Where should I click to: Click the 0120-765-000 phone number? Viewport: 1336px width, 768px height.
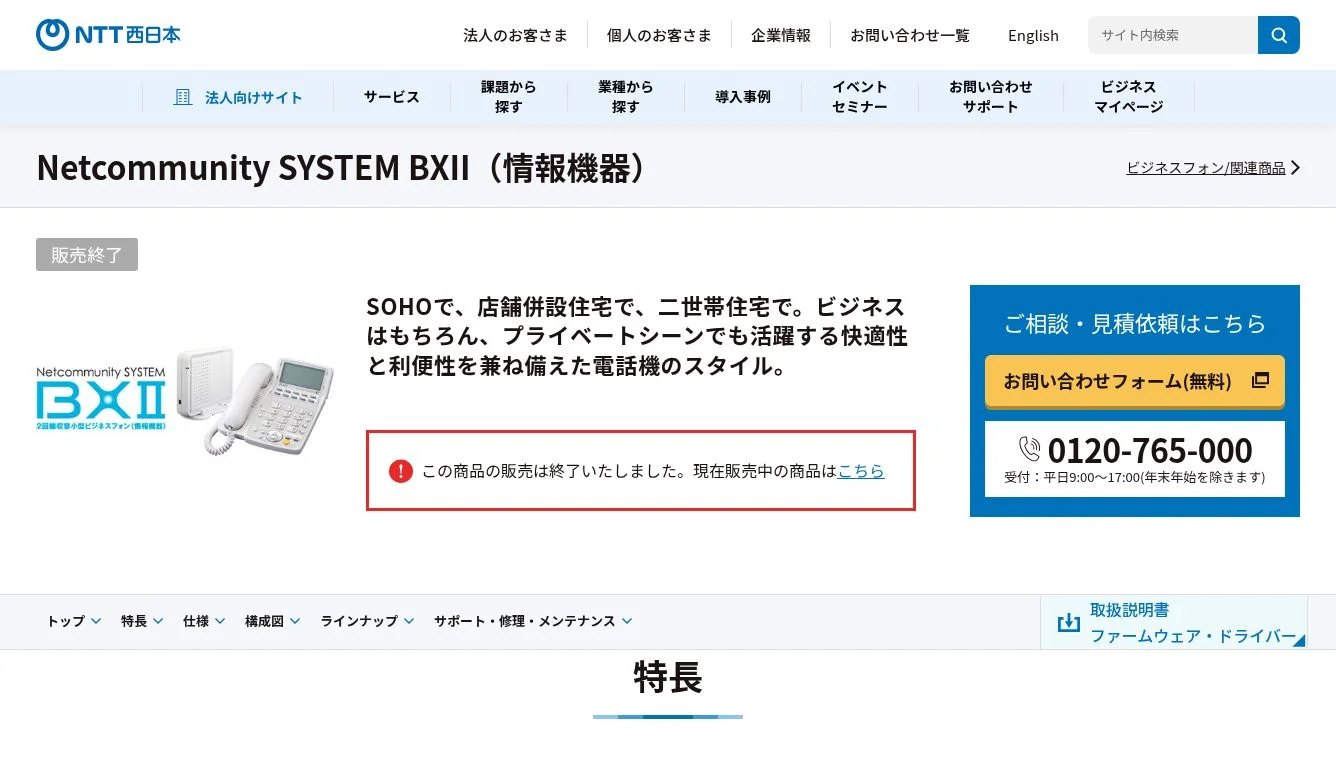coord(1150,450)
